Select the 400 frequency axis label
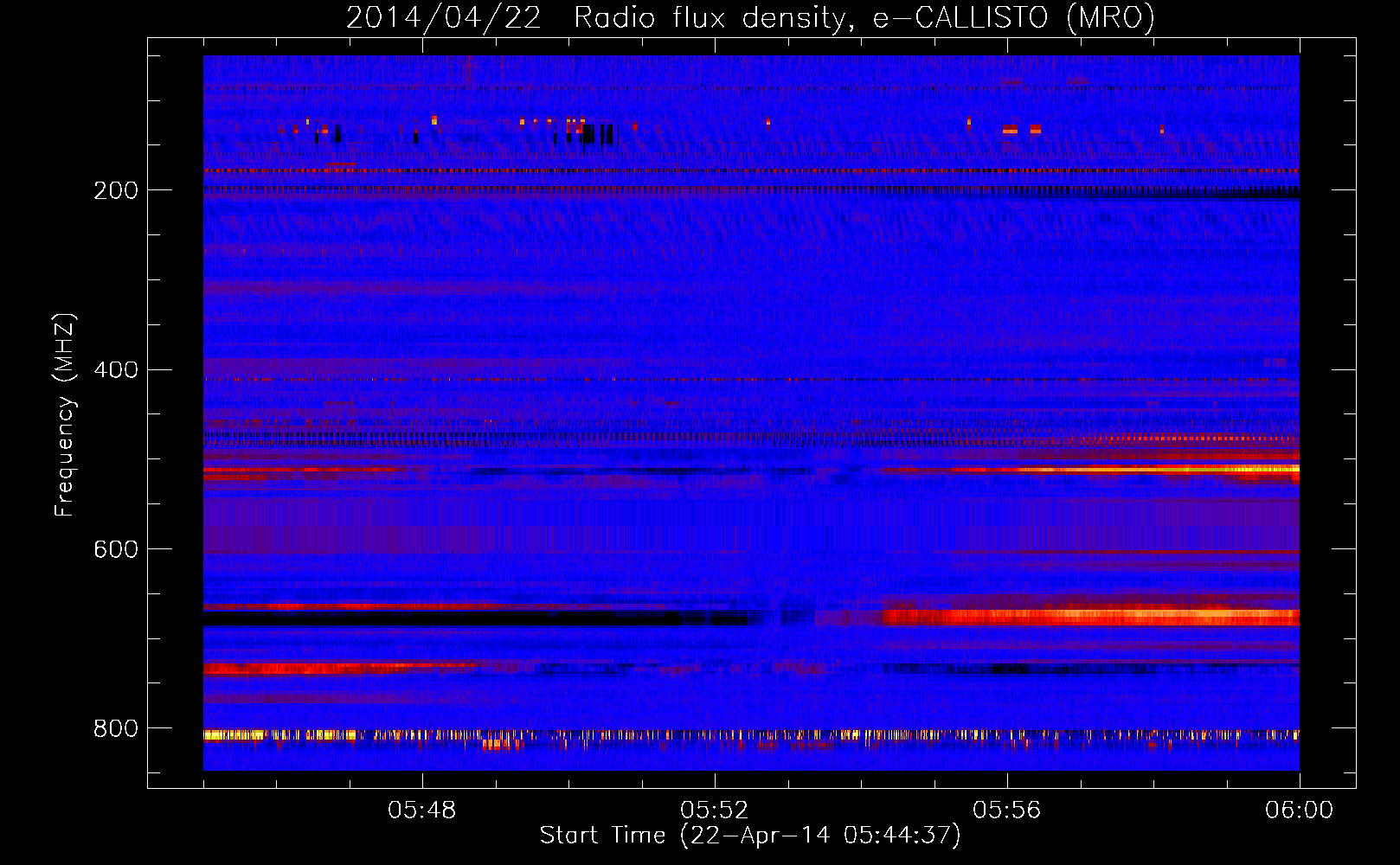Image resolution: width=1400 pixels, height=865 pixels. (116, 370)
